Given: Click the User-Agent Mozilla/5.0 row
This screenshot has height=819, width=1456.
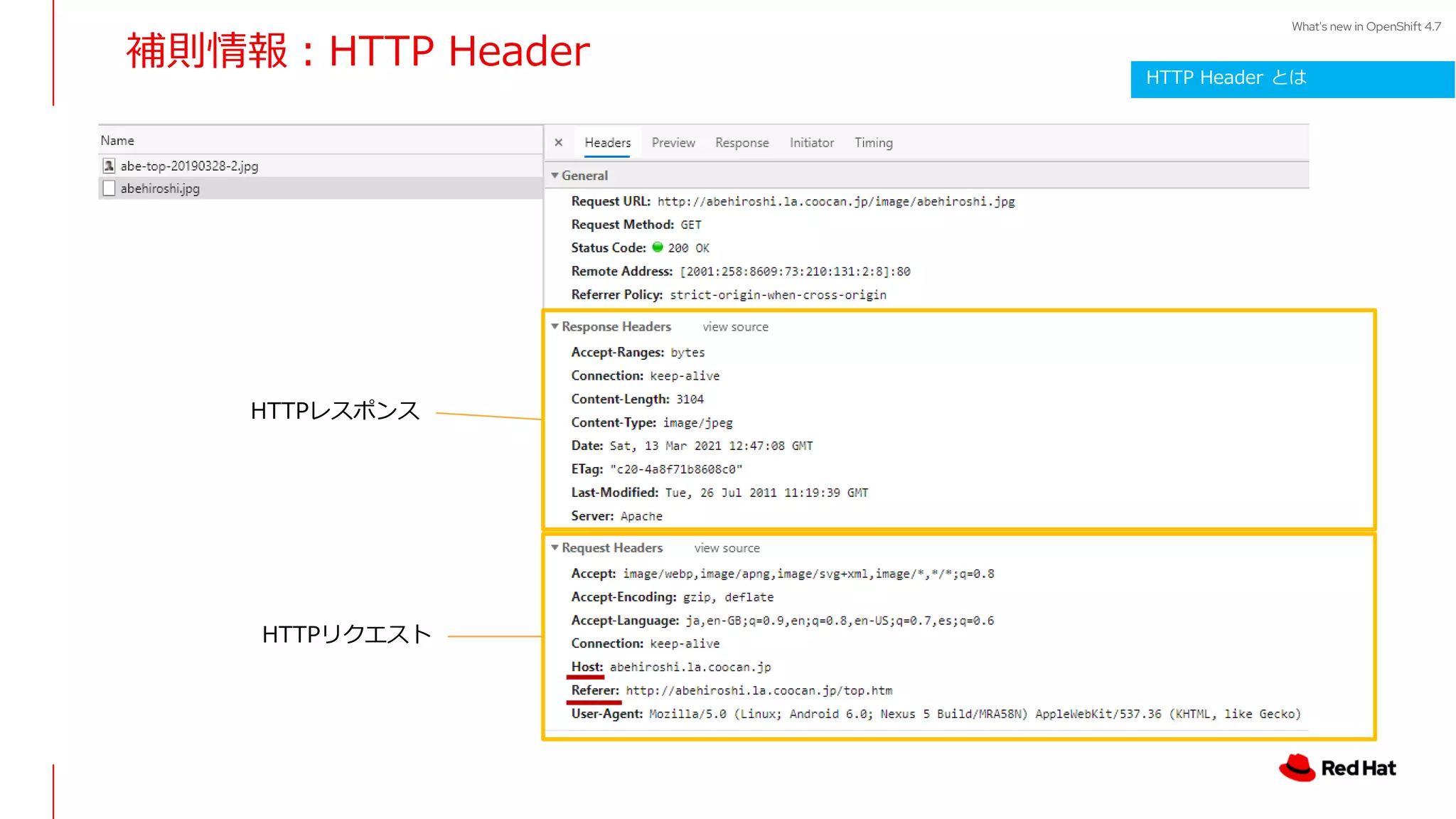Looking at the screenshot, I should [x=936, y=714].
